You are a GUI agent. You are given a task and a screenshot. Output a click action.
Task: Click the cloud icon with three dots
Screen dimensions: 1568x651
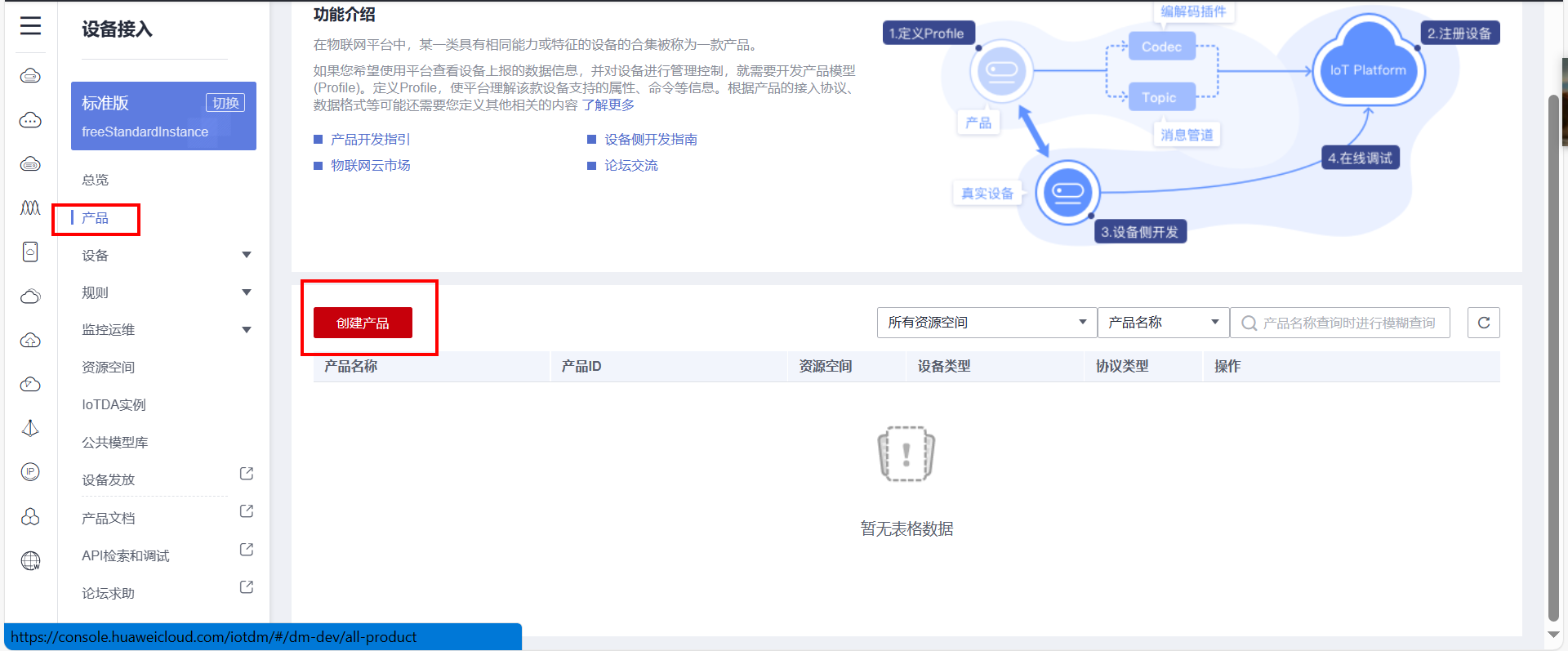(x=30, y=120)
